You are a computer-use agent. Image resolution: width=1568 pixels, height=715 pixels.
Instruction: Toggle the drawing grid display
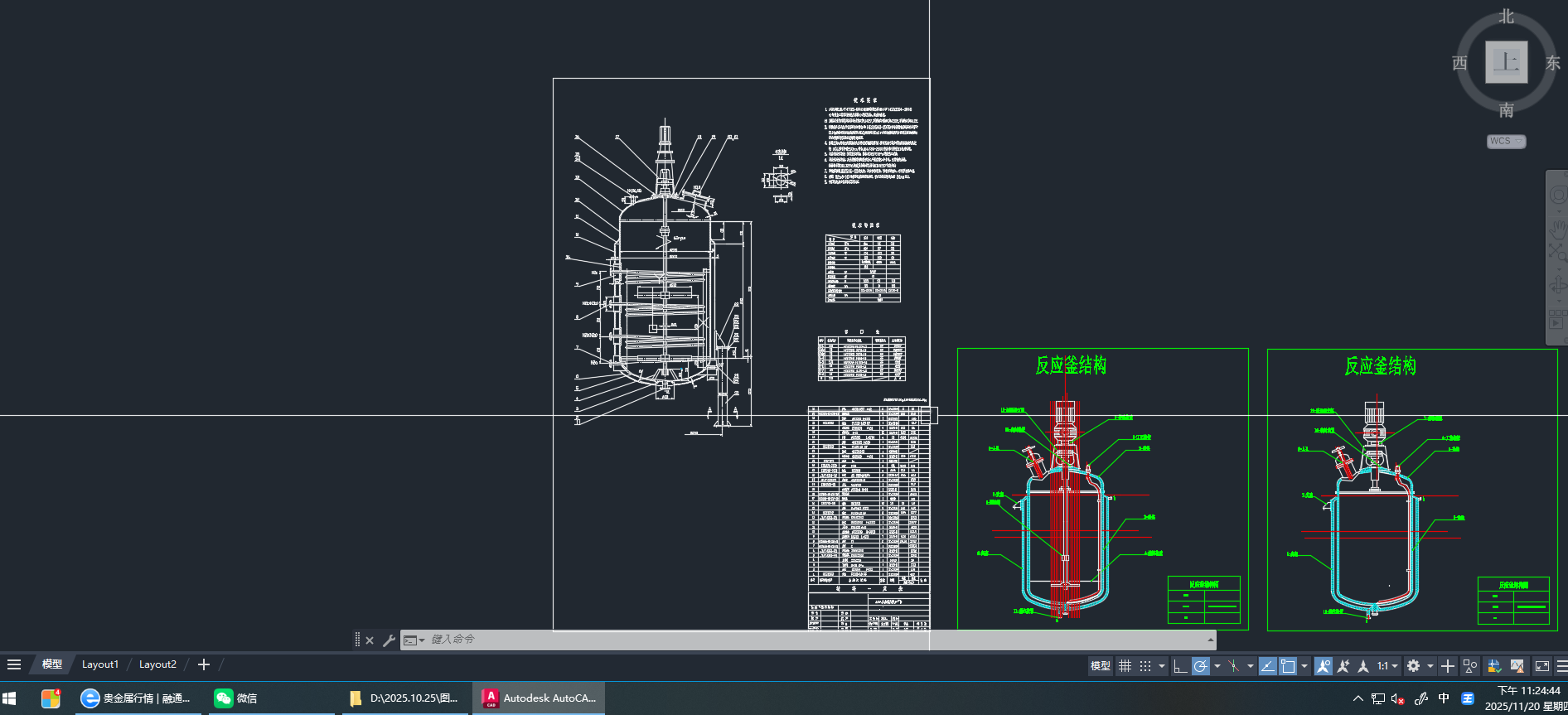pyautogui.click(x=1125, y=666)
